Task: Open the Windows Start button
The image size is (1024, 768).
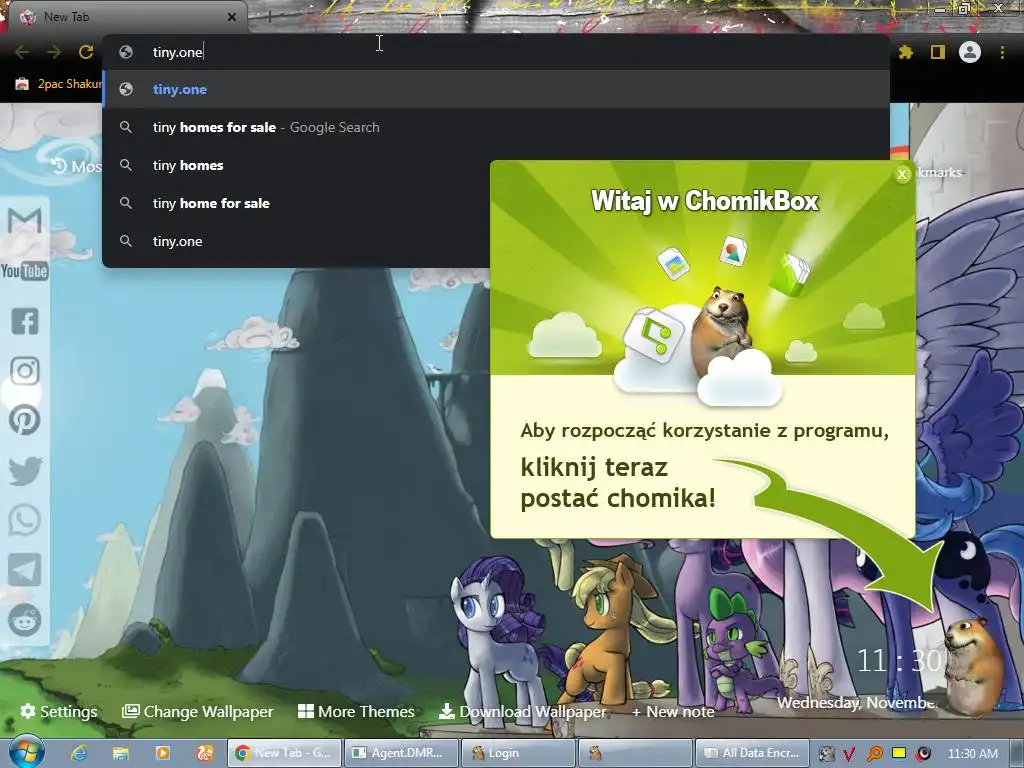Action: [26, 753]
